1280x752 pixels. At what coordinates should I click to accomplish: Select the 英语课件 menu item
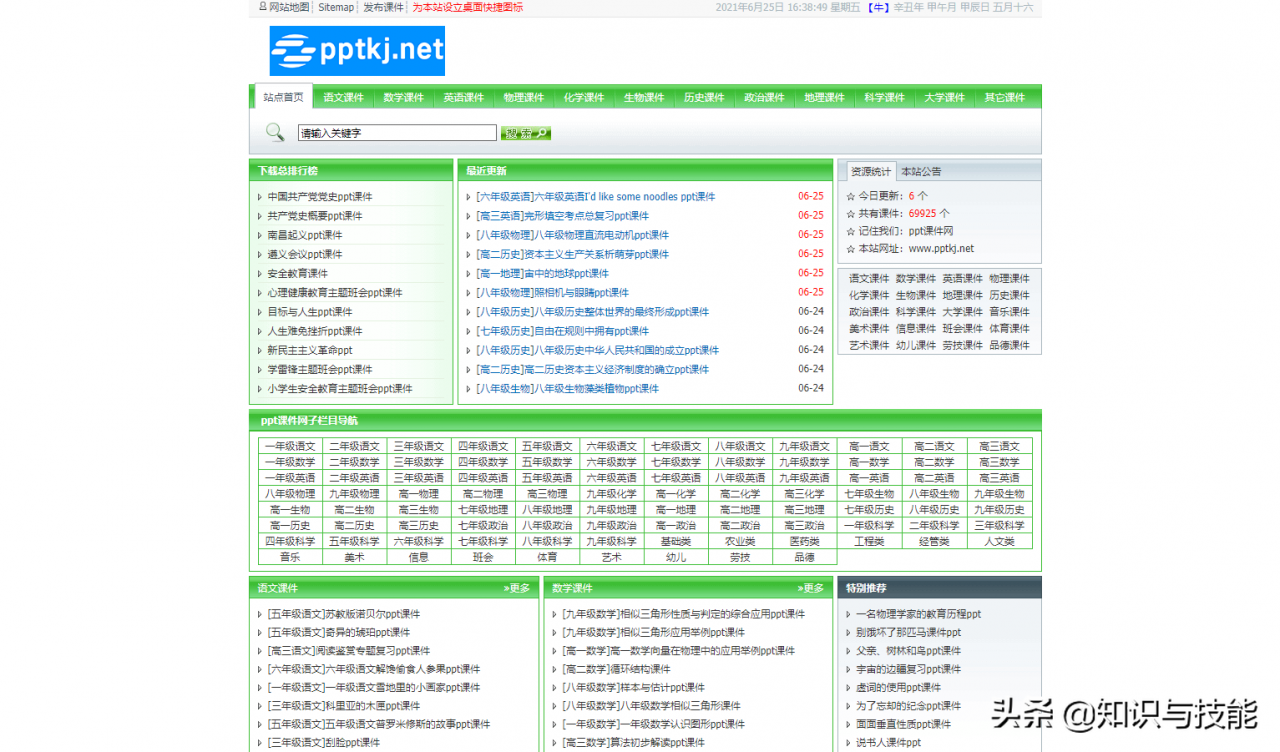tap(463, 97)
